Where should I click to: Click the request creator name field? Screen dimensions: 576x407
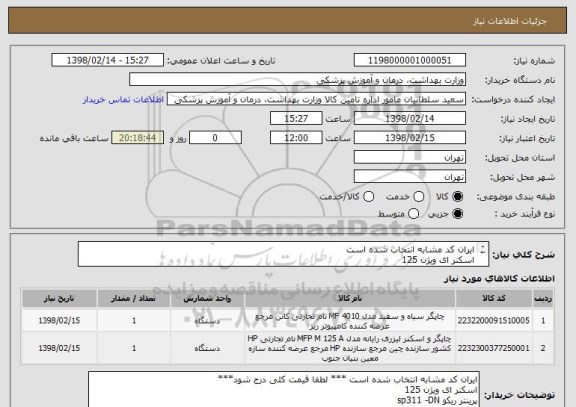(x=317, y=100)
